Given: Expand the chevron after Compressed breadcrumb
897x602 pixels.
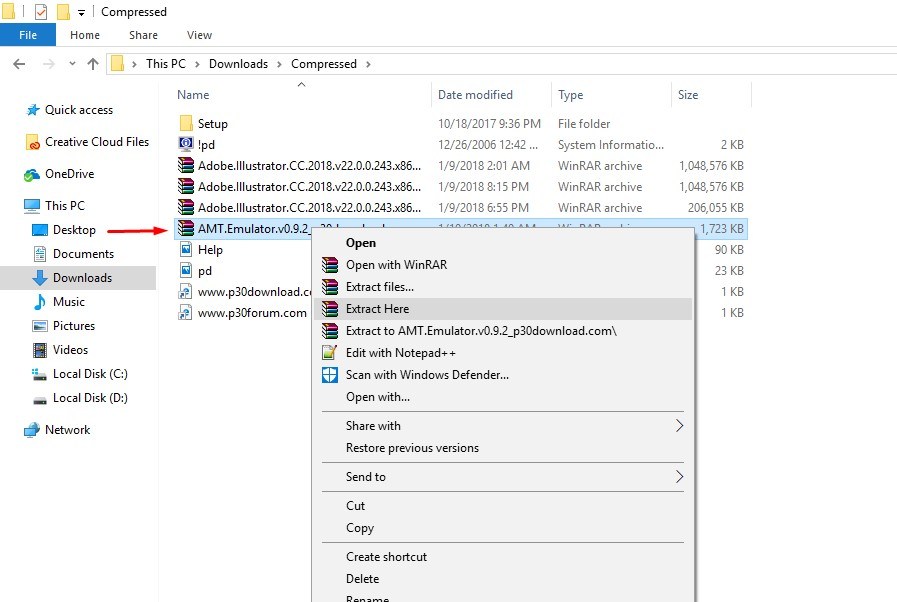Looking at the screenshot, I should click(x=368, y=64).
